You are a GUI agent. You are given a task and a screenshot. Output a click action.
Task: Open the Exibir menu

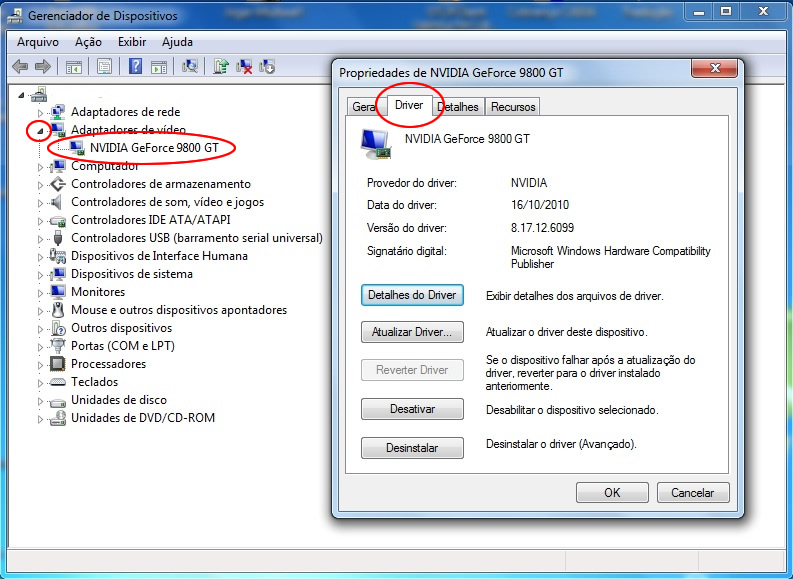[x=132, y=42]
